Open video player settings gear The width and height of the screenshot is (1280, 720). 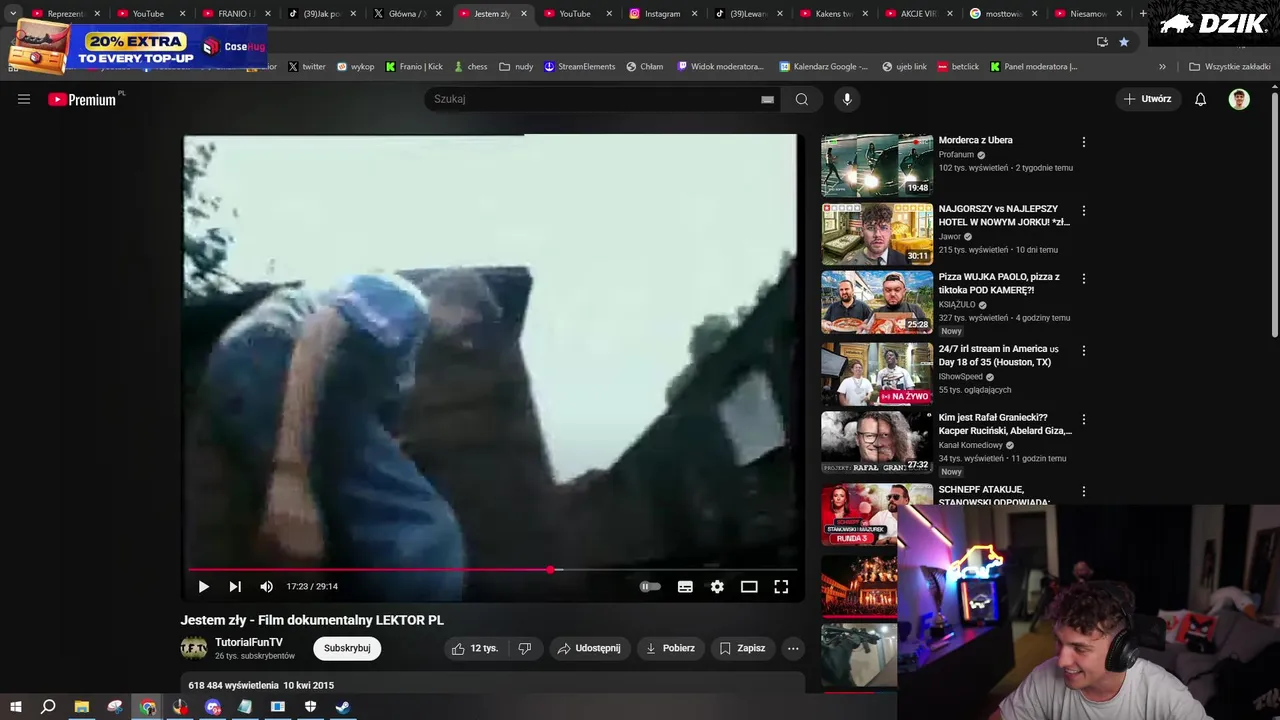click(717, 587)
